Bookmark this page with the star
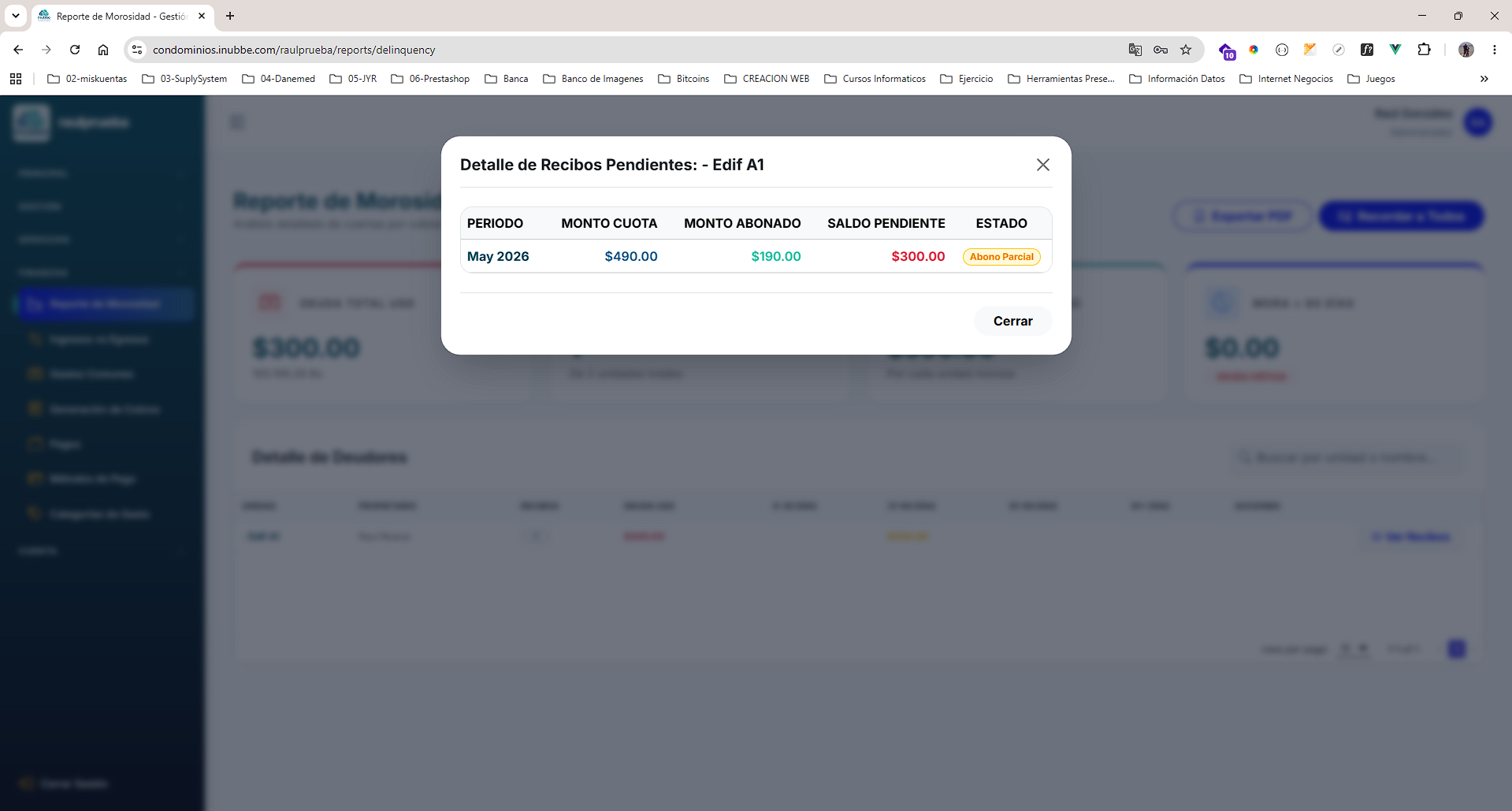1512x811 pixels. [1186, 50]
